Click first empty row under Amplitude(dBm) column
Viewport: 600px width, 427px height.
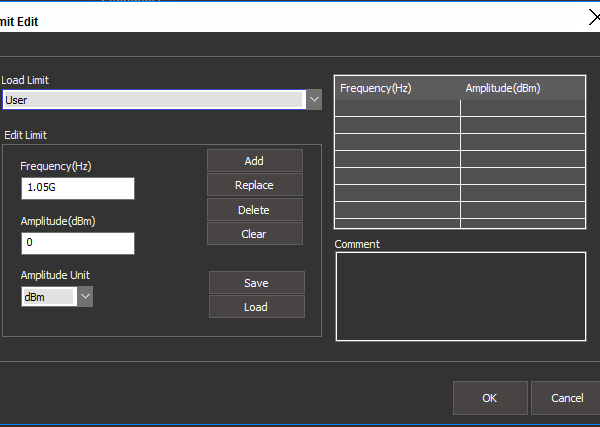(x=522, y=108)
